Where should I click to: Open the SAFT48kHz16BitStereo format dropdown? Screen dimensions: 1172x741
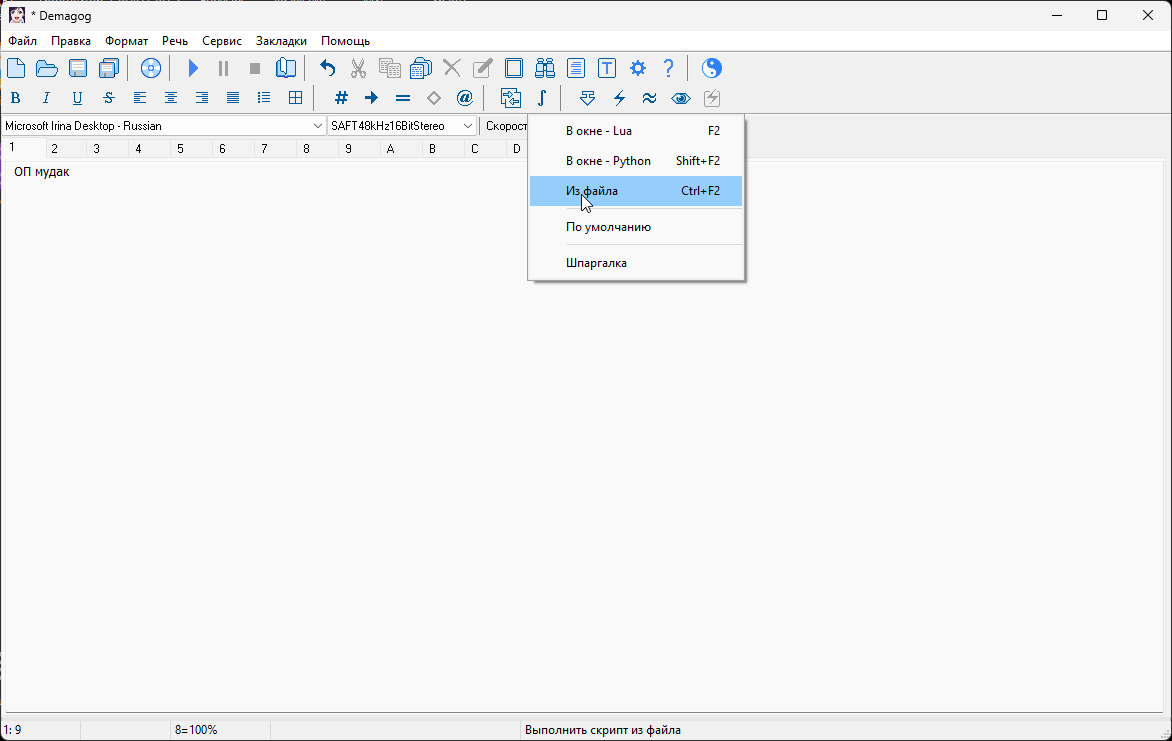pos(467,126)
